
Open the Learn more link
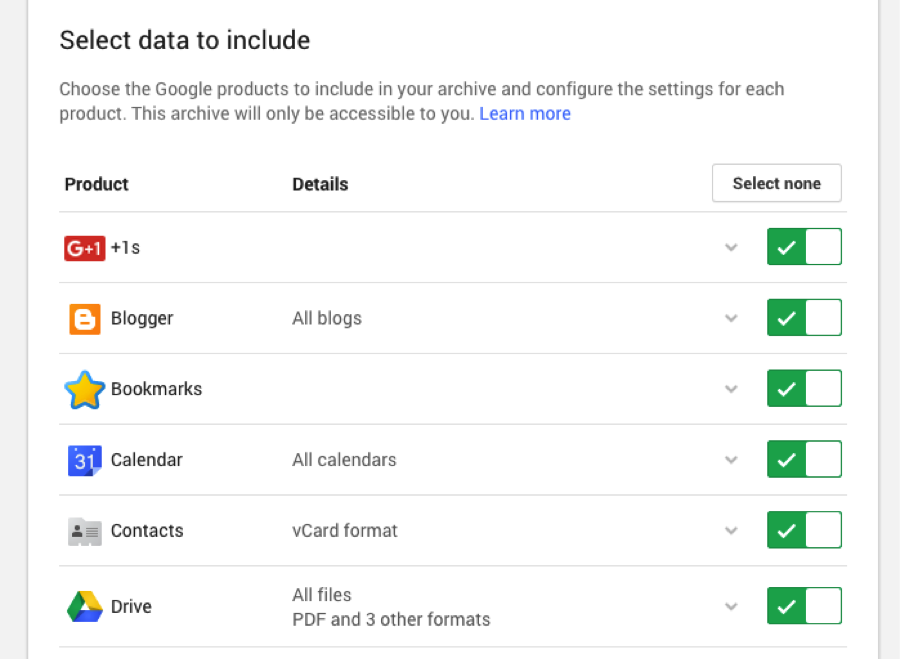[525, 114]
